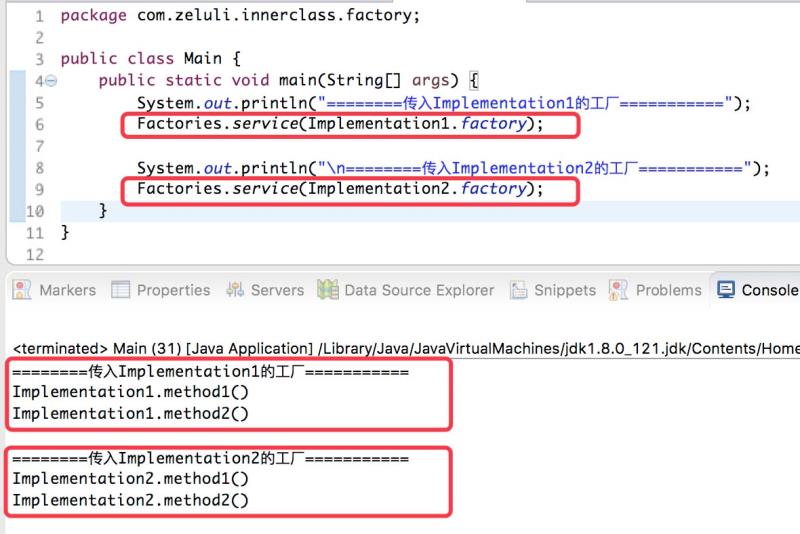Click the console header for the Implementation1 factory
This screenshot has height=534, width=800.
tap(211, 371)
